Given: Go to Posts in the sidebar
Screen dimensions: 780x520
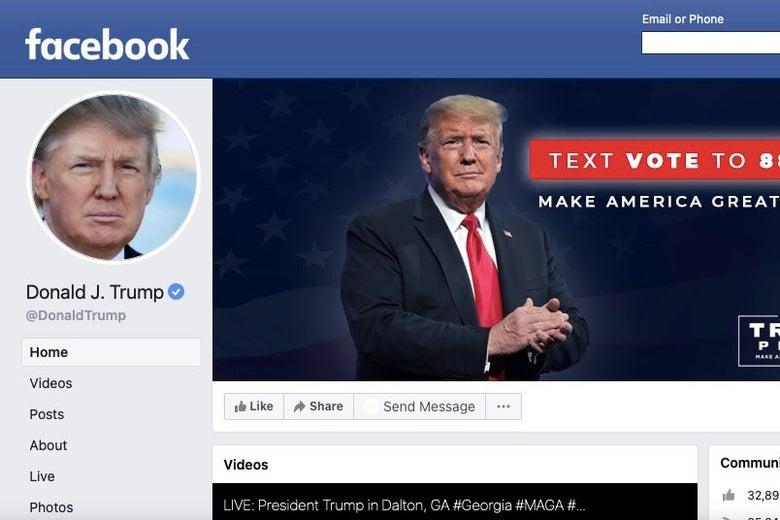Looking at the screenshot, I should click(47, 414).
